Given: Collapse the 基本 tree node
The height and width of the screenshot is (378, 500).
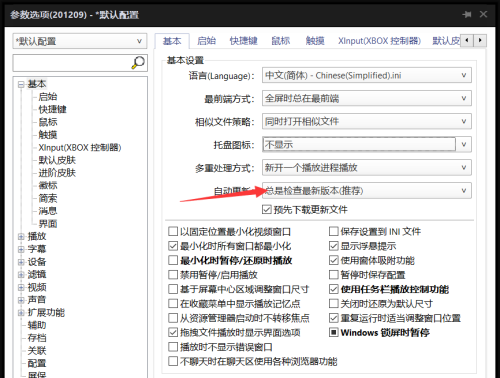Looking at the screenshot, I should (x=21, y=84).
